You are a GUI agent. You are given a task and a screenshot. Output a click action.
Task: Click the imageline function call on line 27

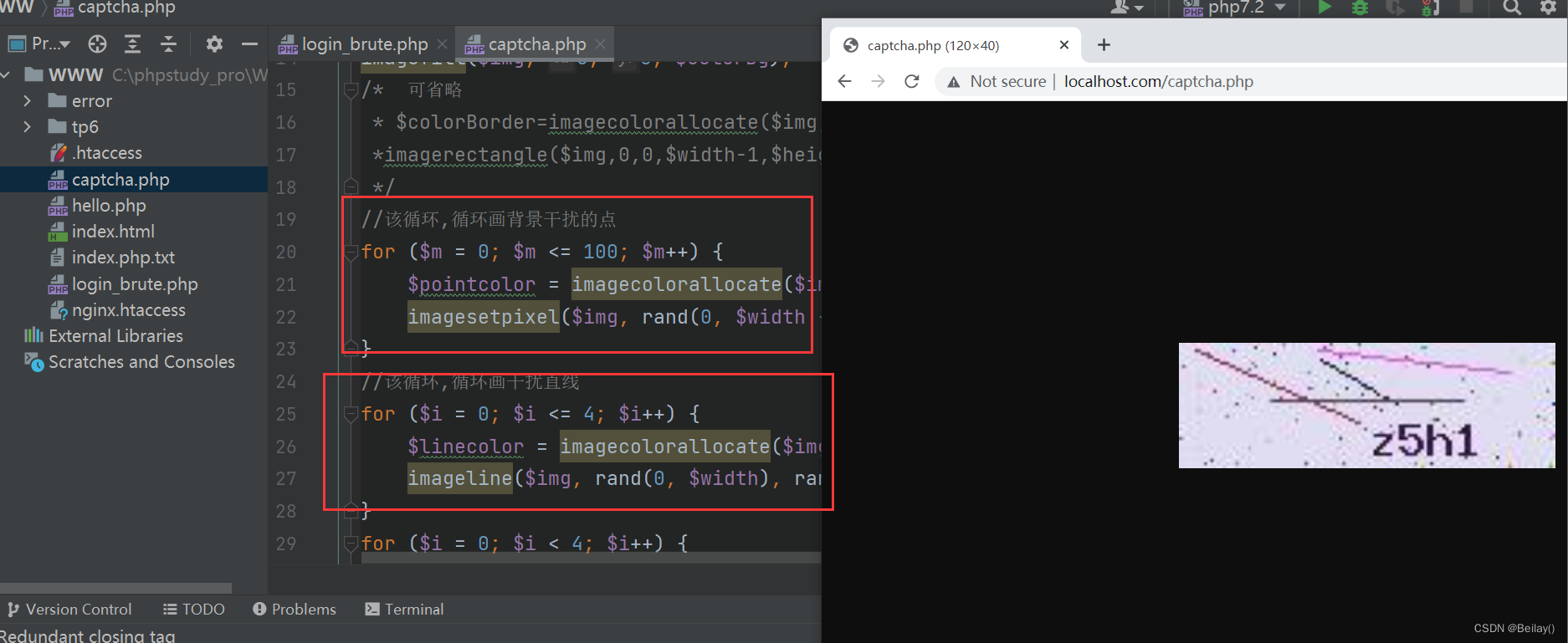coord(460,478)
